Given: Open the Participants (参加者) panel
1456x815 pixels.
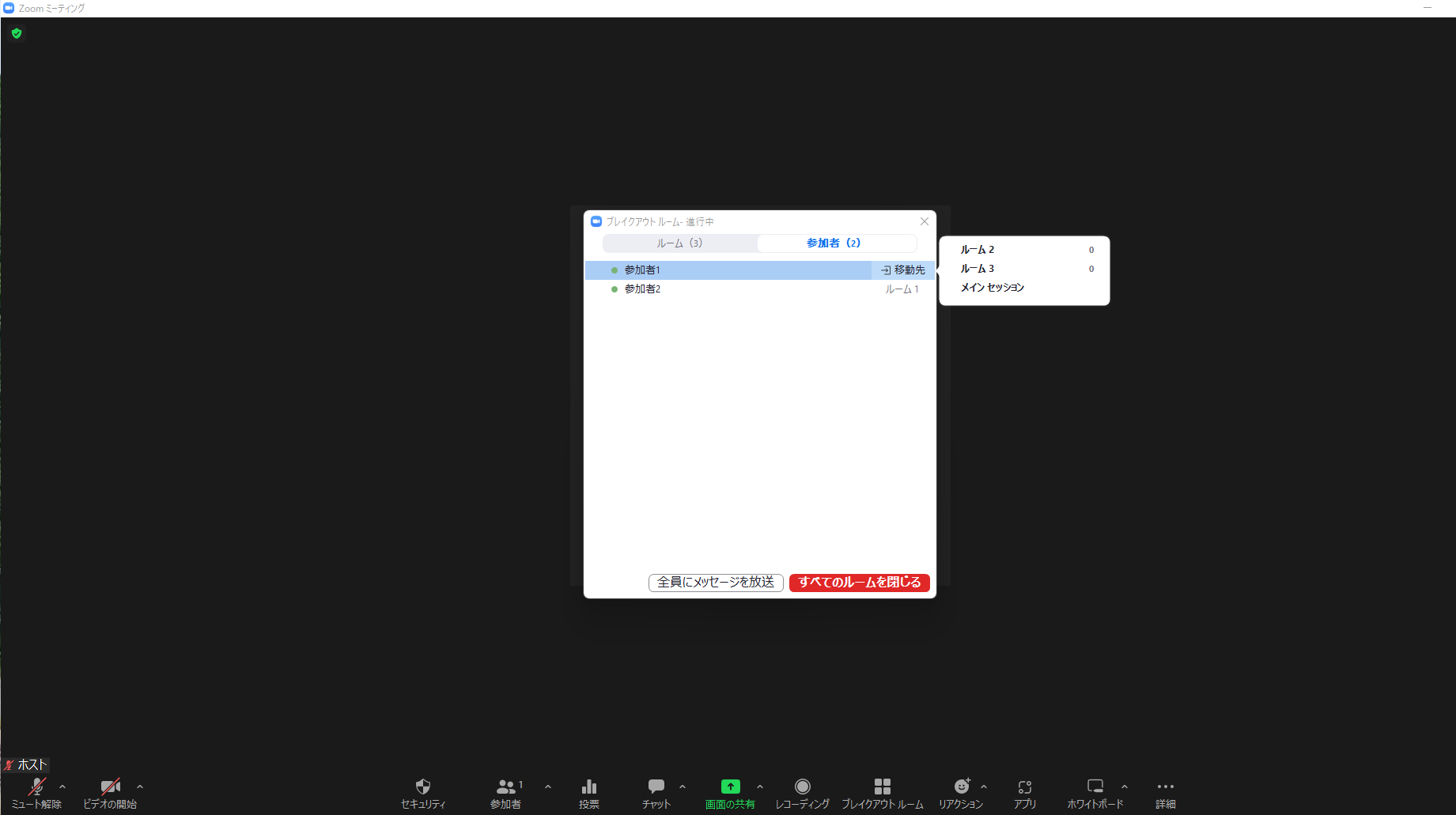Looking at the screenshot, I should coord(505,793).
